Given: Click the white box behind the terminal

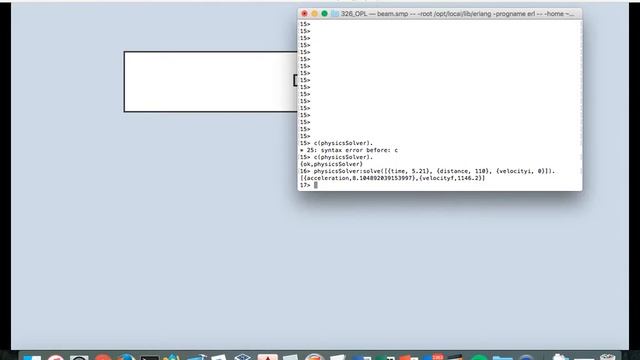Looking at the screenshot, I should tap(211, 82).
